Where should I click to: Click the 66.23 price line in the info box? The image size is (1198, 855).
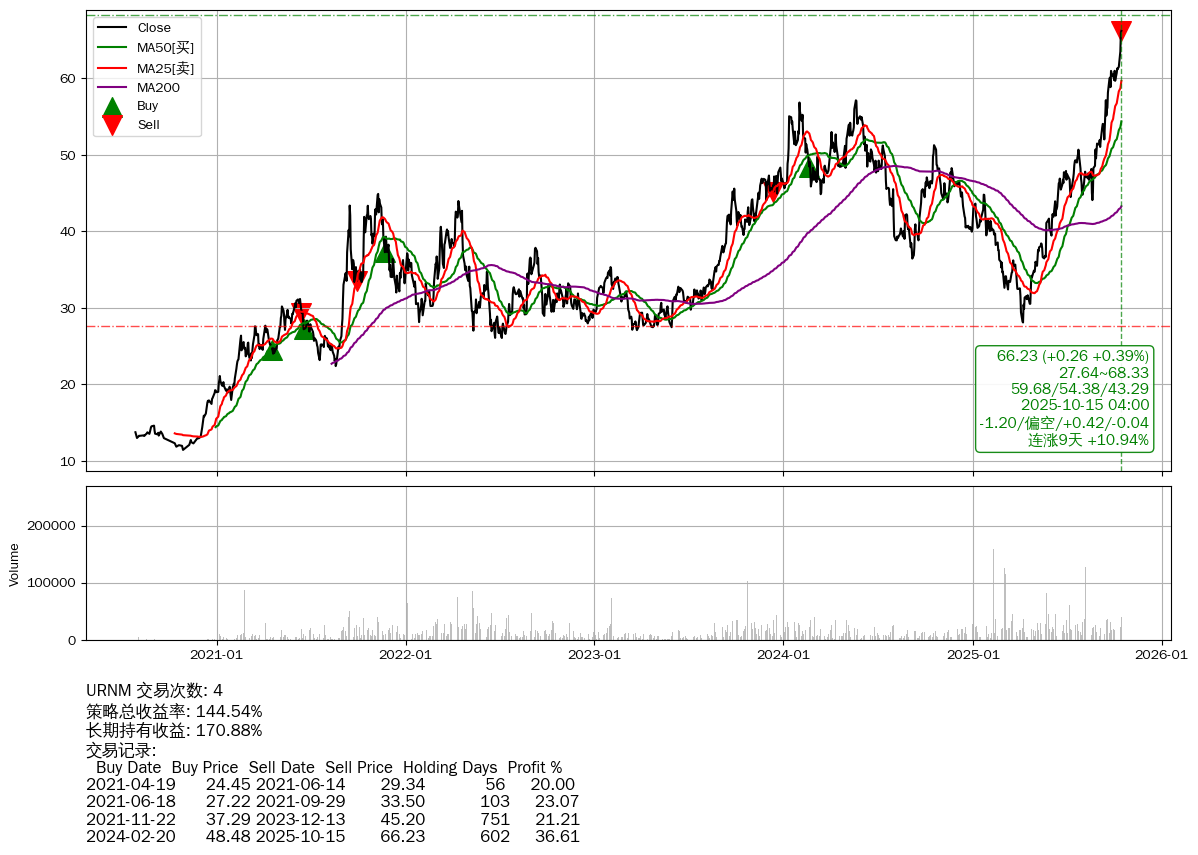1072,356
